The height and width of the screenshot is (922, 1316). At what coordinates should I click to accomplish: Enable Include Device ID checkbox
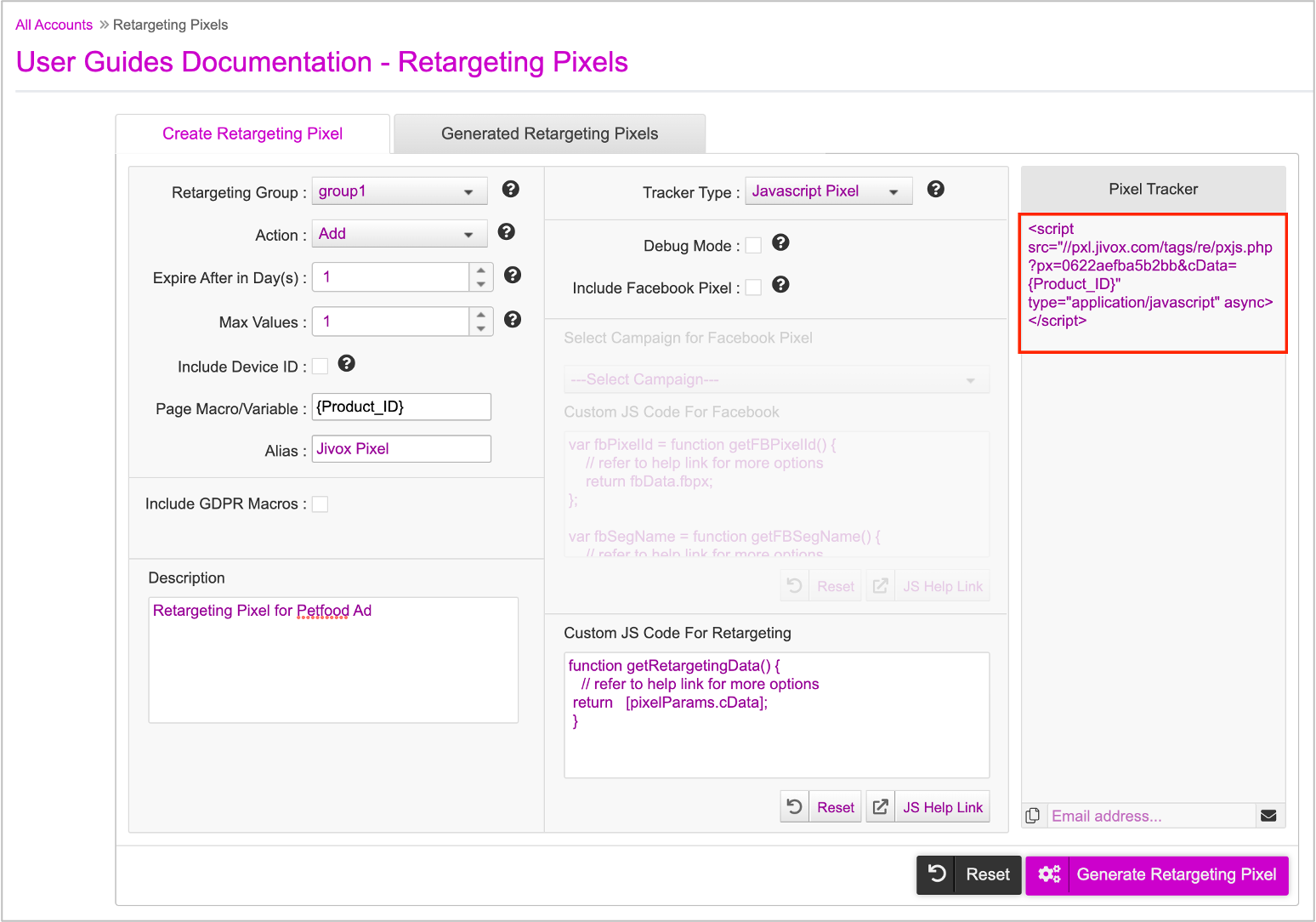pyautogui.click(x=320, y=366)
